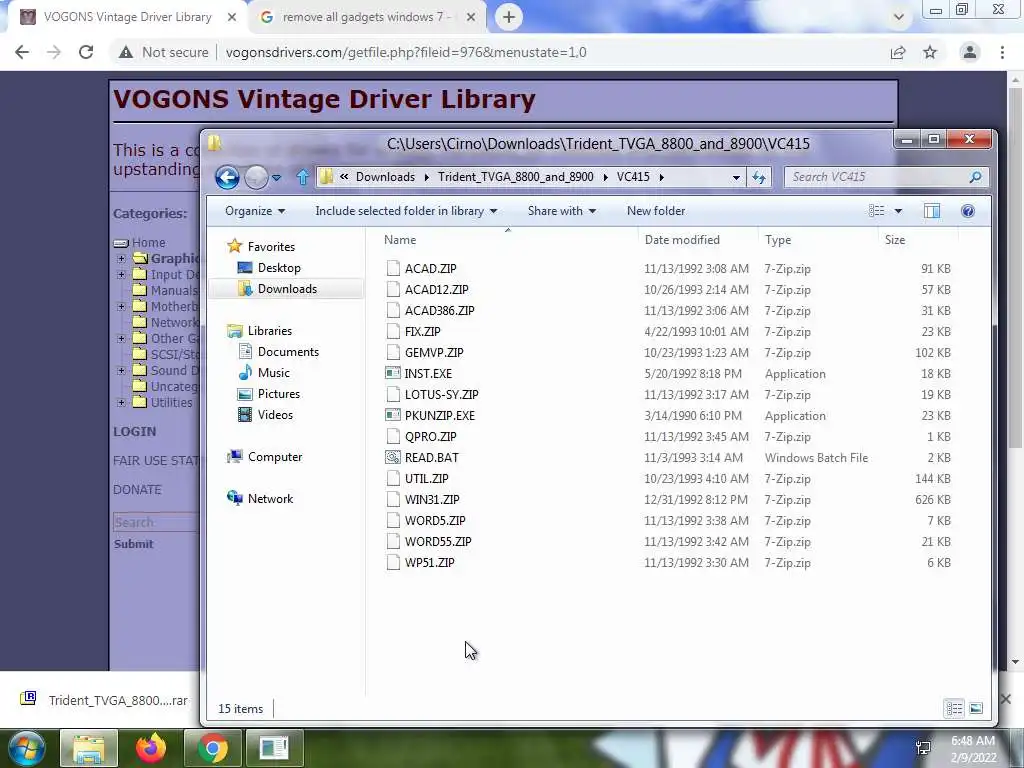Image resolution: width=1024 pixels, height=768 pixels.
Task: Select the FIX.ZIP file
Action: (423, 332)
